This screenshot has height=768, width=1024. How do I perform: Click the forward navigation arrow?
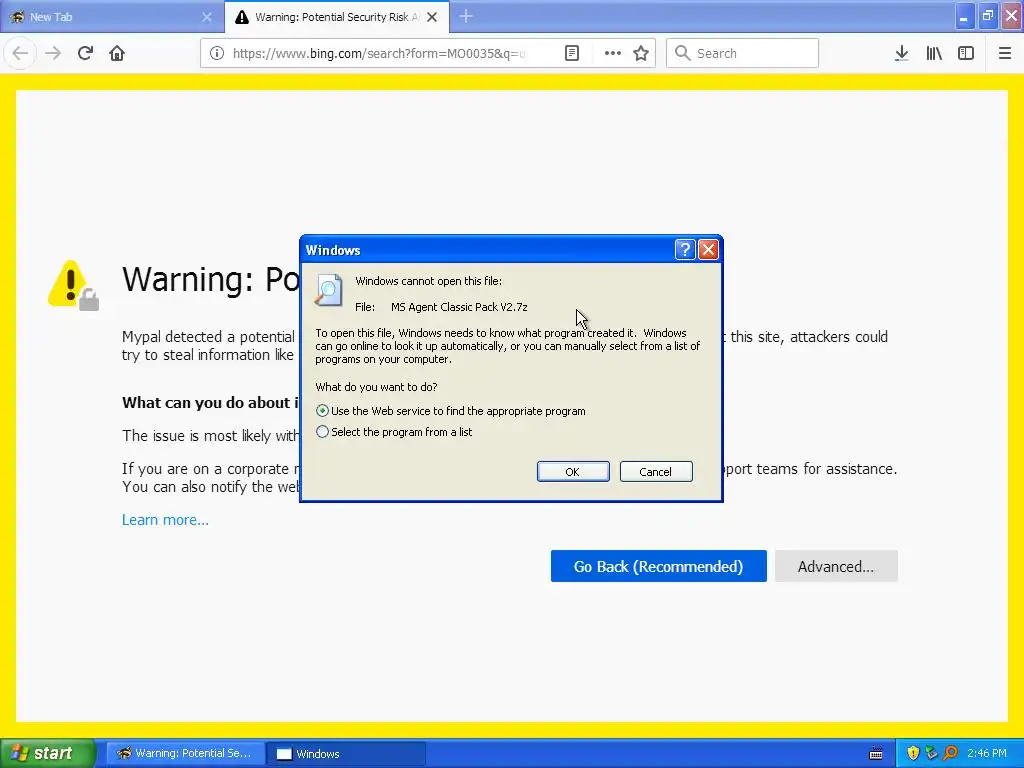click(53, 54)
